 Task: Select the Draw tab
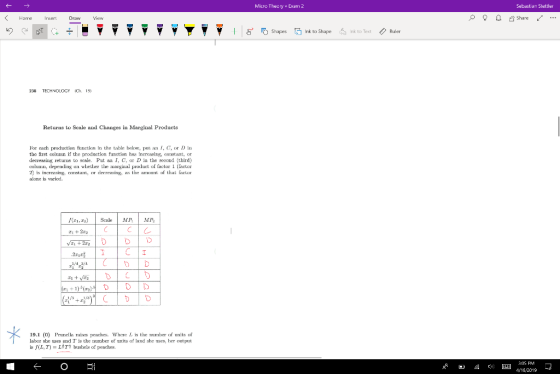(75, 18)
